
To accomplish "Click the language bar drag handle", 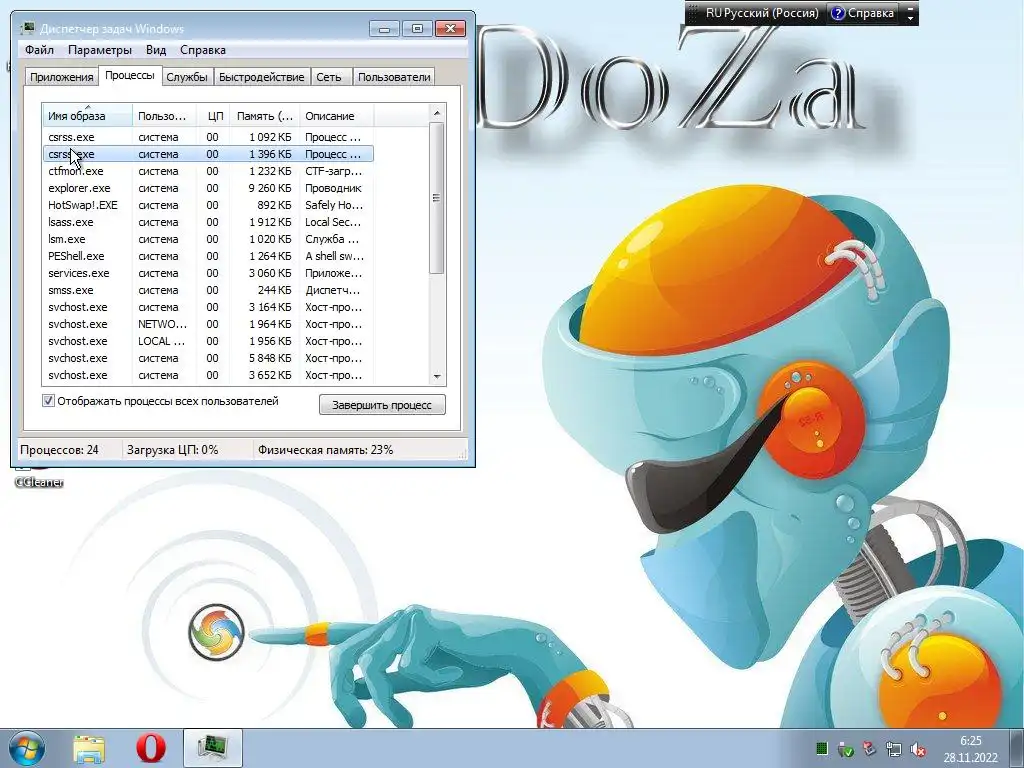I will coord(692,13).
